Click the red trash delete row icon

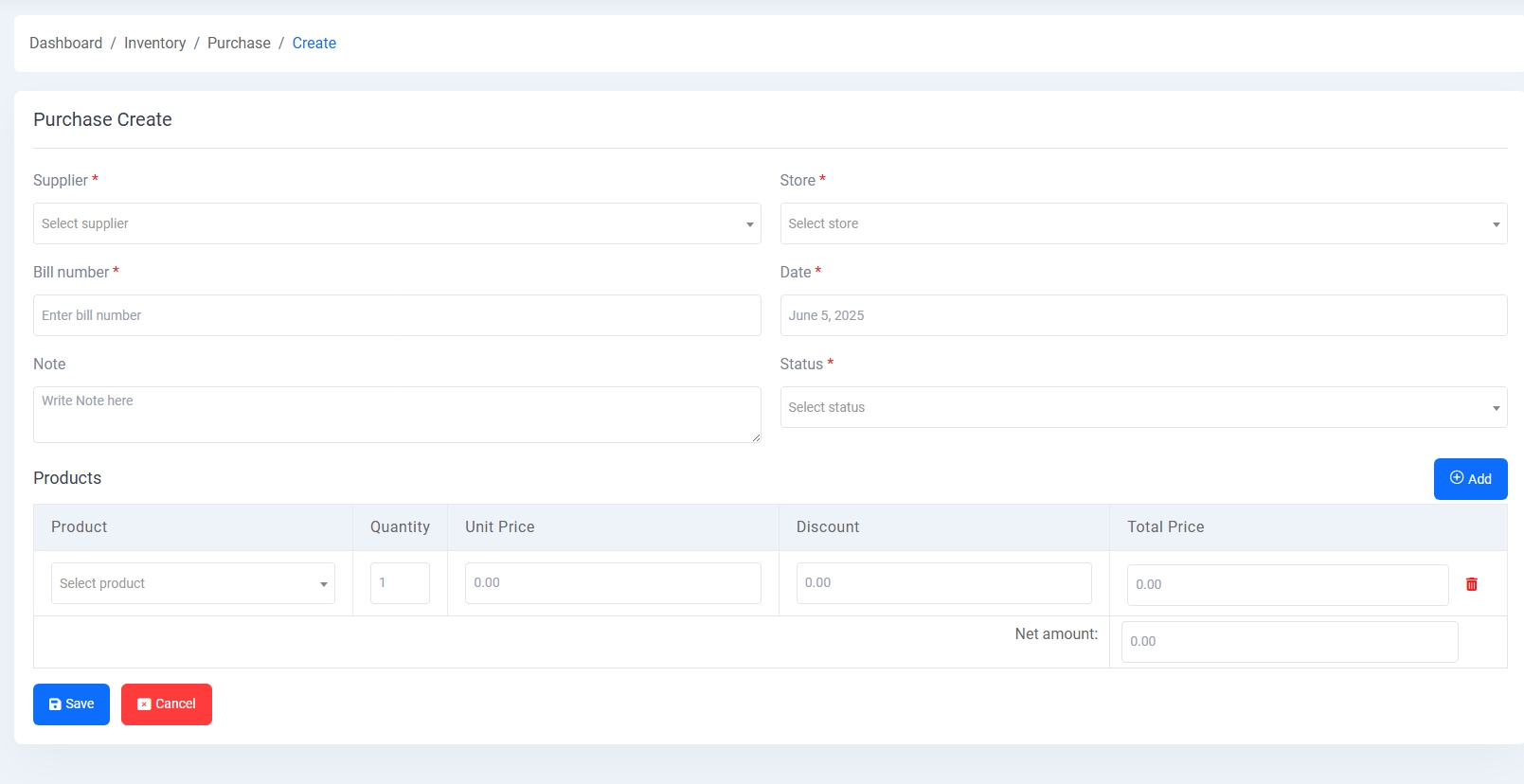pyautogui.click(x=1471, y=584)
